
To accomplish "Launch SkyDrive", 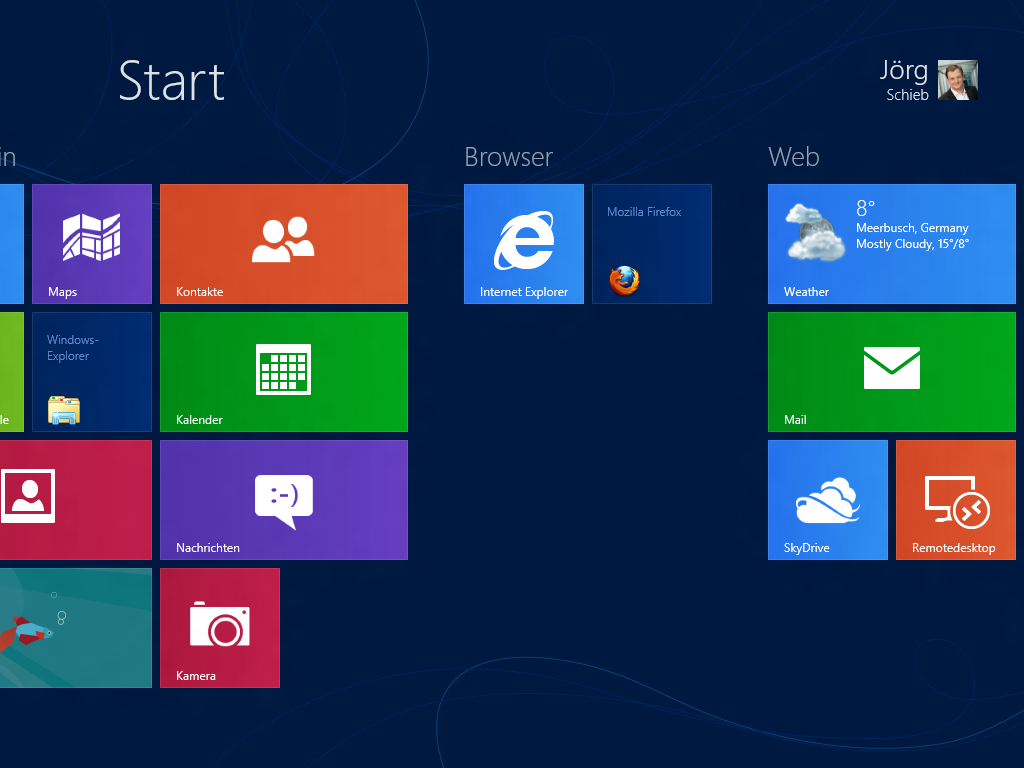I will coord(828,500).
